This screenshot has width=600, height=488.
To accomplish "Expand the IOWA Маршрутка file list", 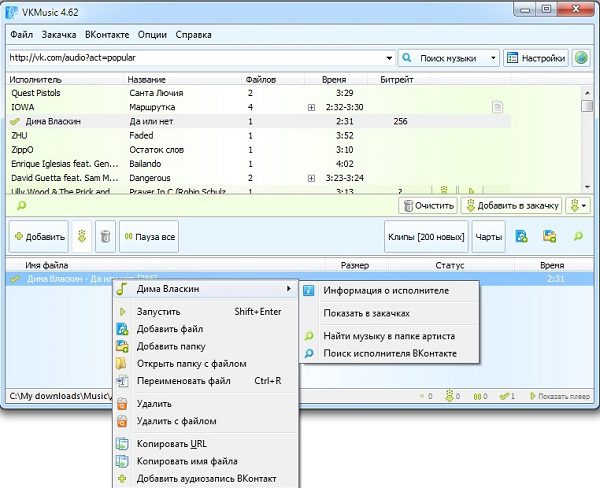I will [311, 108].
